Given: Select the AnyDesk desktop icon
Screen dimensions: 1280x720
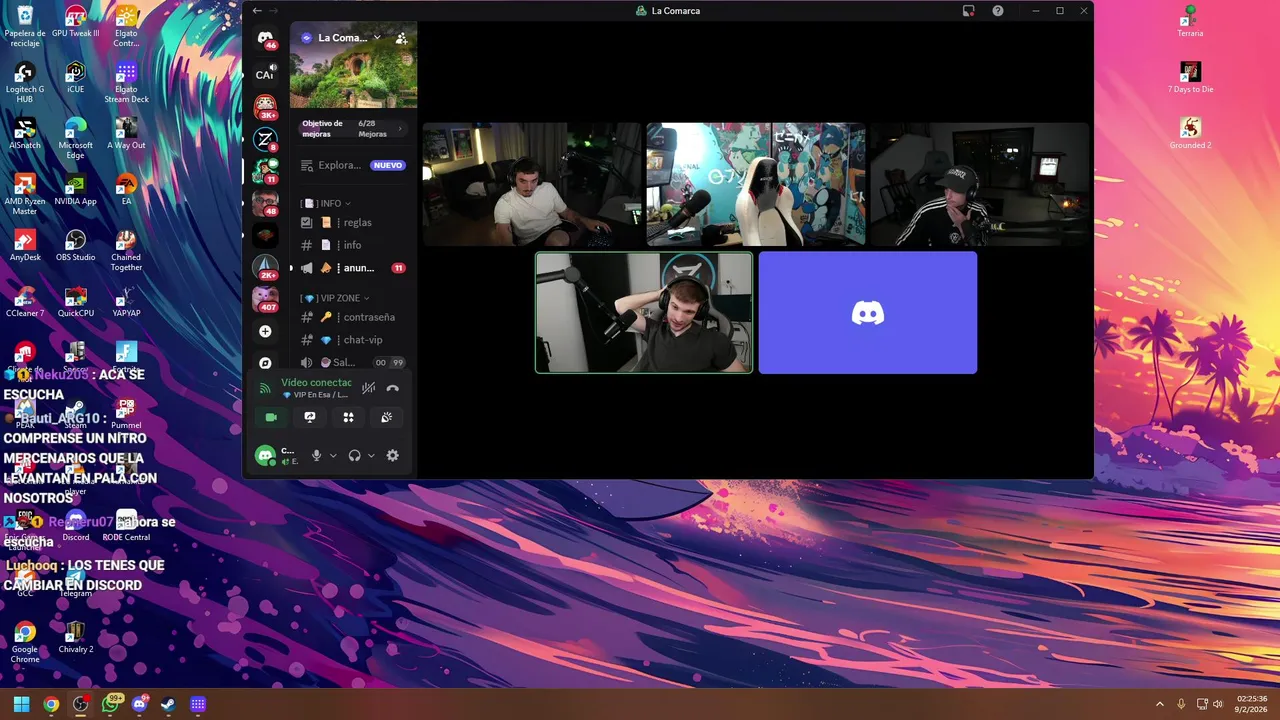Looking at the screenshot, I should pyautogui.click(x=25, y=245).
